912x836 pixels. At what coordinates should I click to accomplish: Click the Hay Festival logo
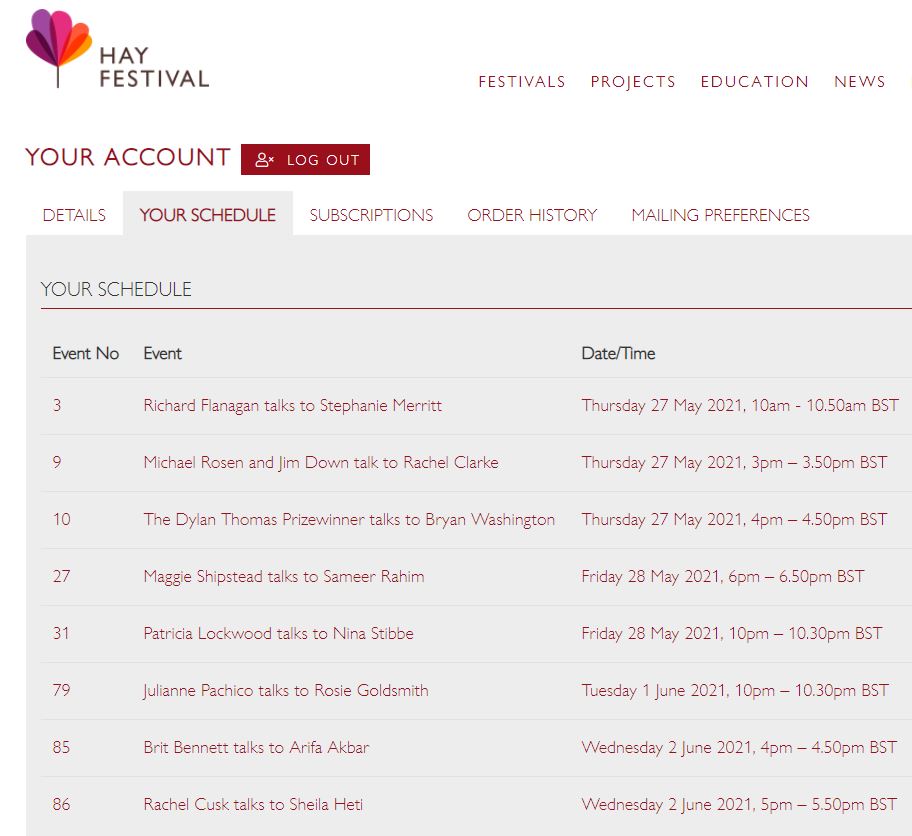click(117, 50)
